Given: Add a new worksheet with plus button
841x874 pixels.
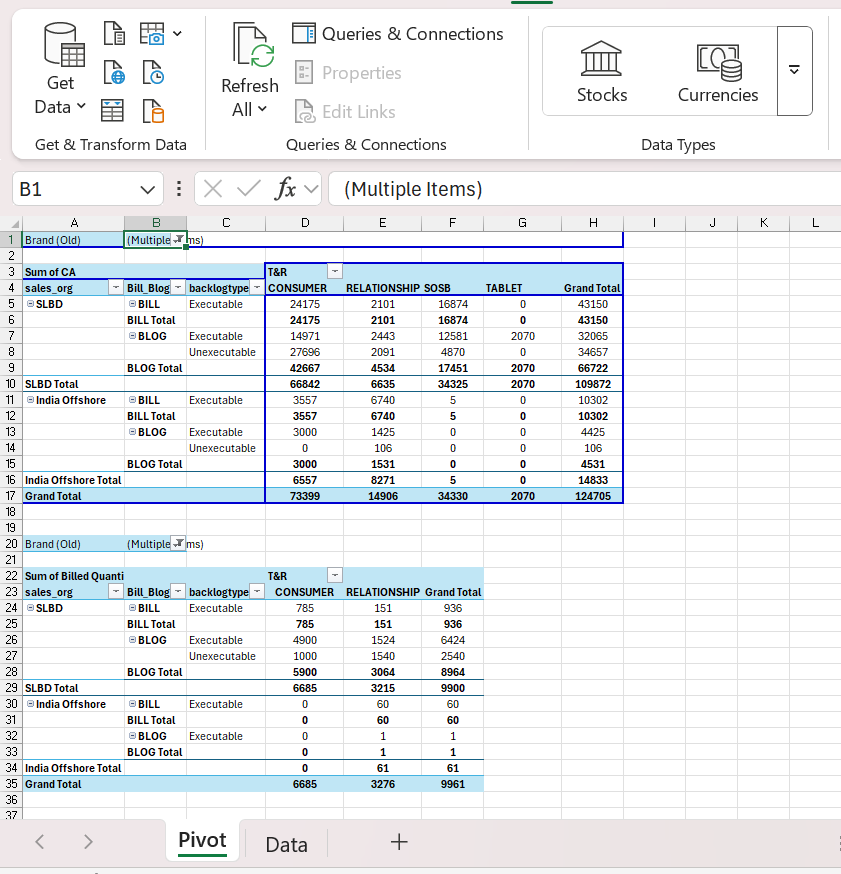Looking at the screenshot, I should [x=398, y=842].
